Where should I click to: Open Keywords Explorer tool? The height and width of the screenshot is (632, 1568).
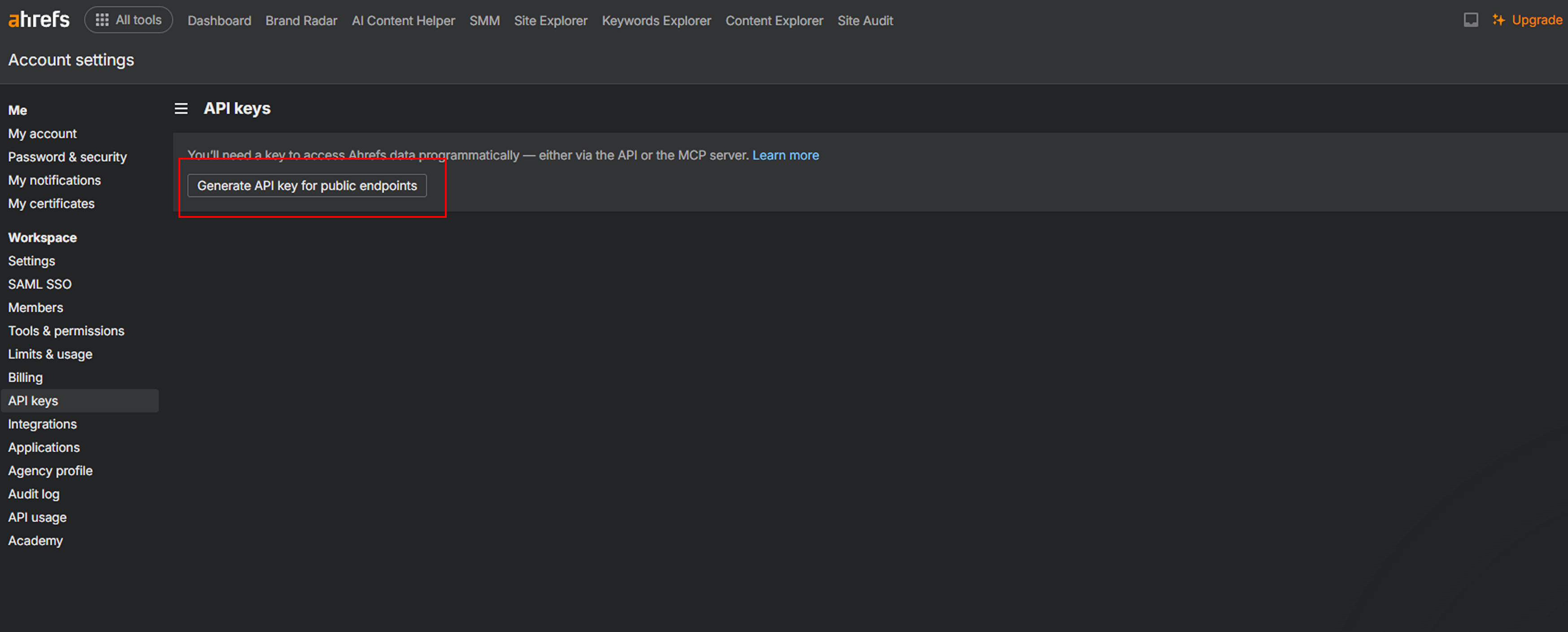coord(656,21)
